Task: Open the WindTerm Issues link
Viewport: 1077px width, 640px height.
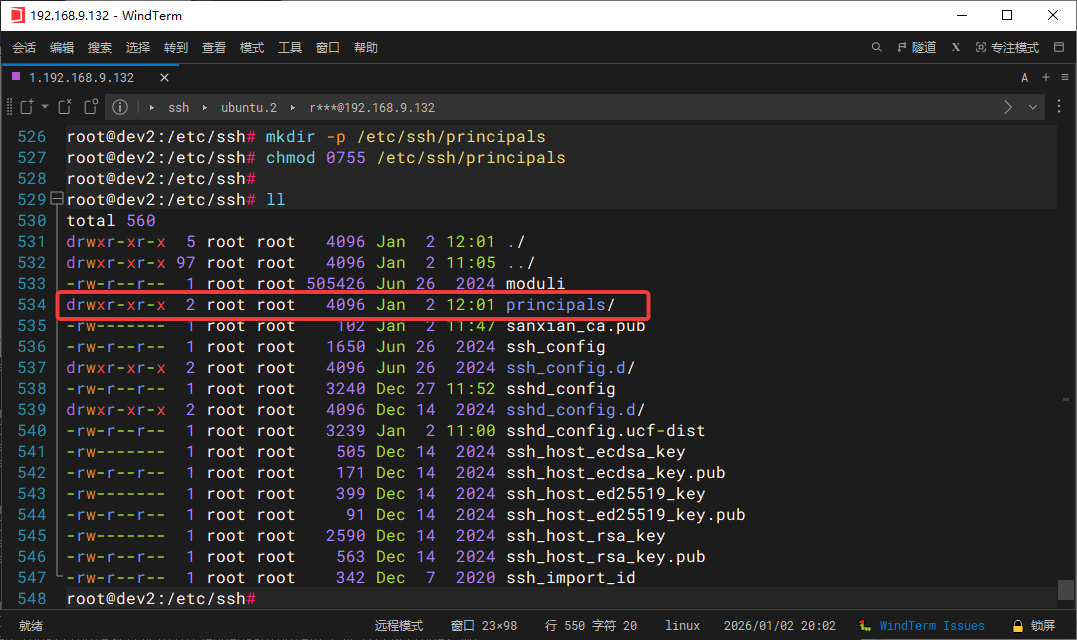Action: tap(931, 625)
